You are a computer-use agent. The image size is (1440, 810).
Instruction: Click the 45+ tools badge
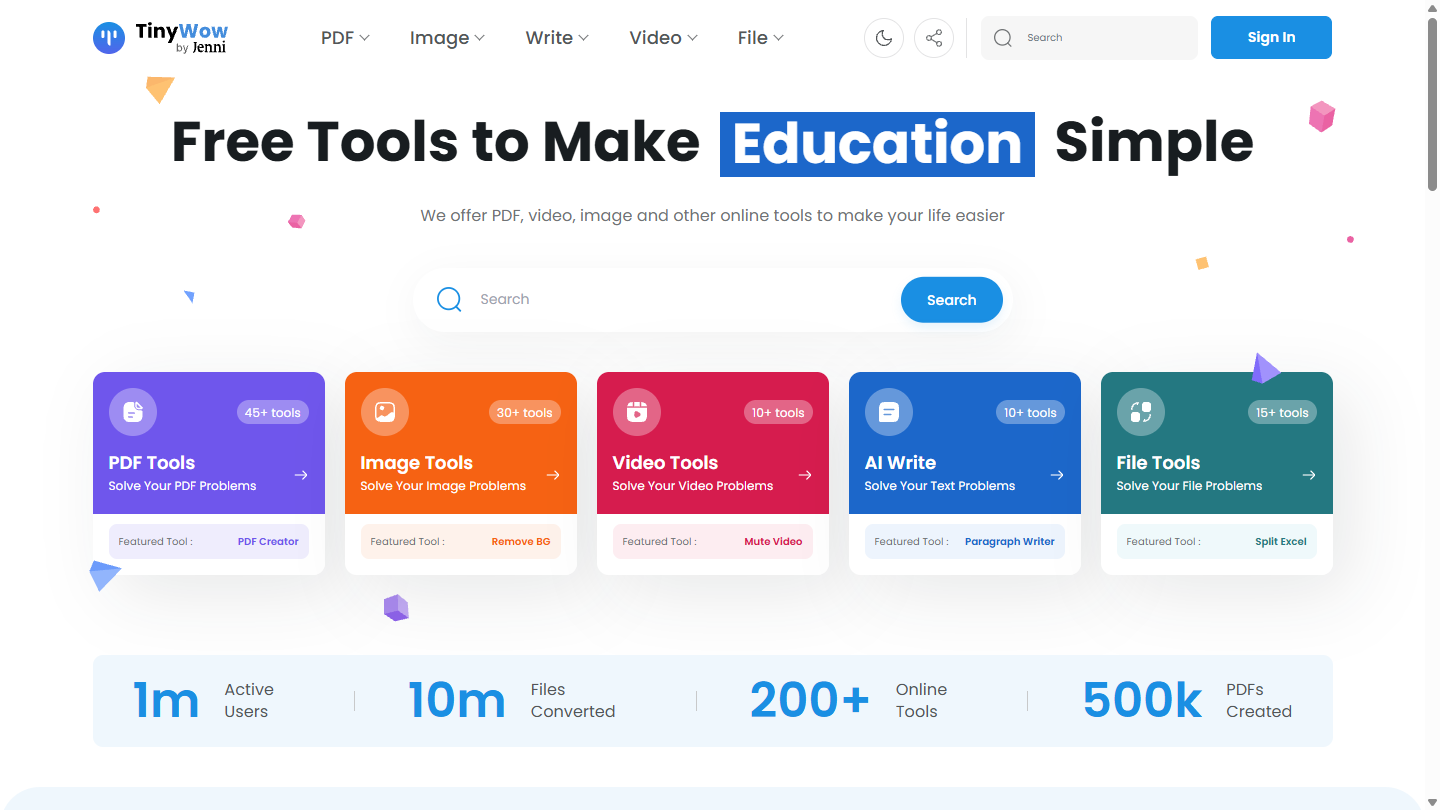pos(273,412)
